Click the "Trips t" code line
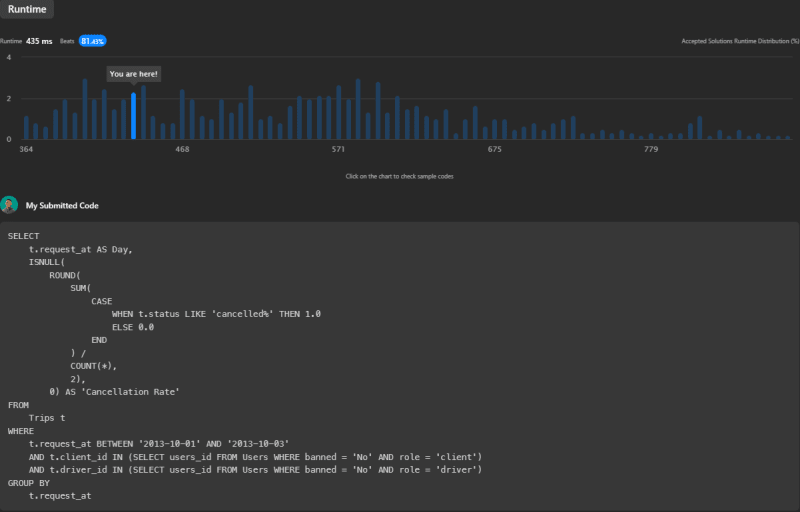800x512 pixels. pos(47,418)
